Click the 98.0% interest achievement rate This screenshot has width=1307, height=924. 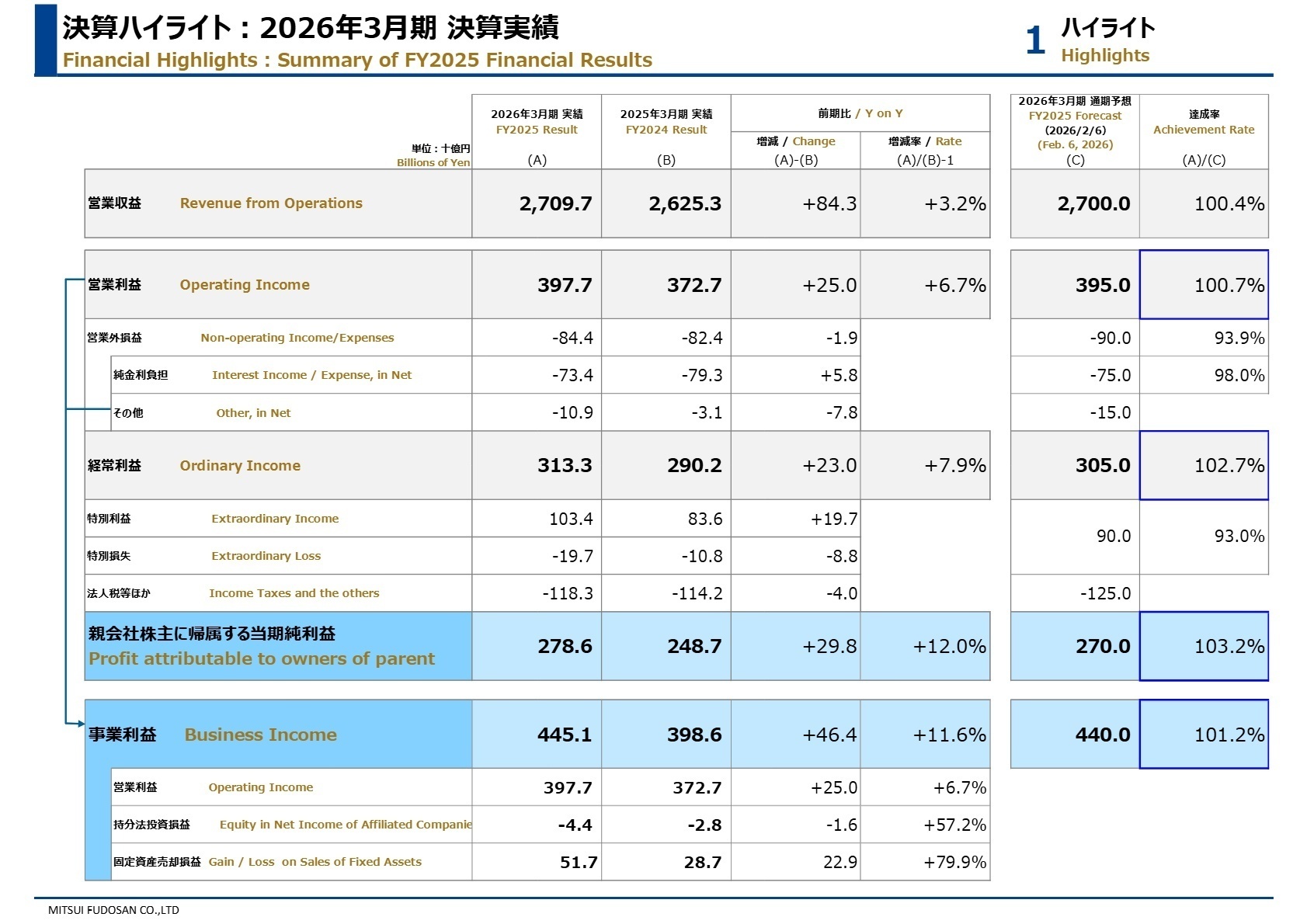1239,375
